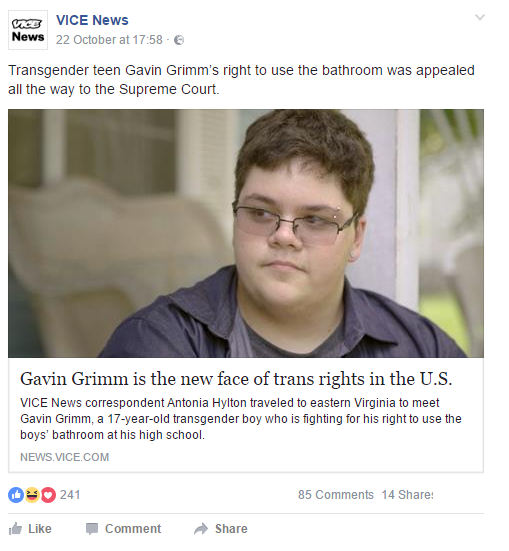Show the 85 Comments
Screen dimensions: 509x551
pyautogui.click(x=336, y=495)
